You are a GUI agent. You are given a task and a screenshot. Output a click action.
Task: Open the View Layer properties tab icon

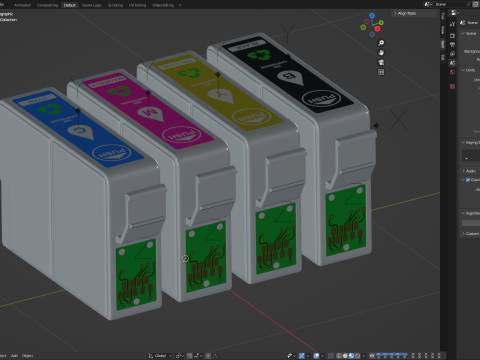pyautogui.click(x=452, y=54)
